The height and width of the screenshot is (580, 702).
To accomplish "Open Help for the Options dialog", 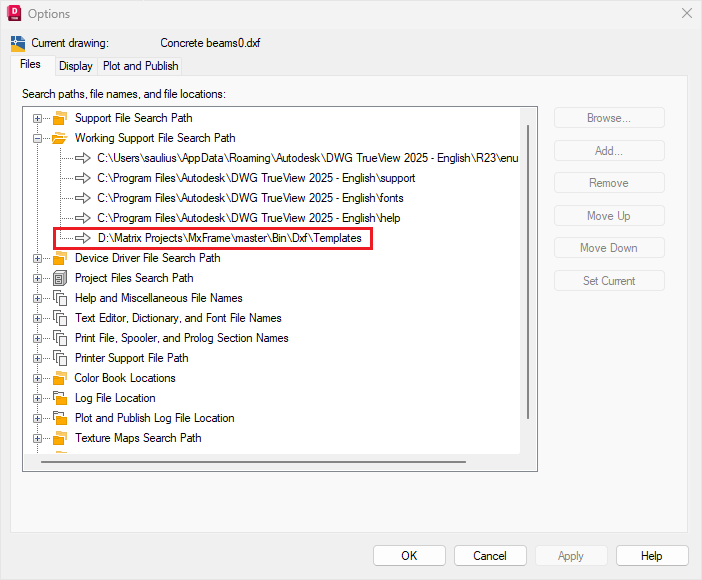I will pos(652,556).
